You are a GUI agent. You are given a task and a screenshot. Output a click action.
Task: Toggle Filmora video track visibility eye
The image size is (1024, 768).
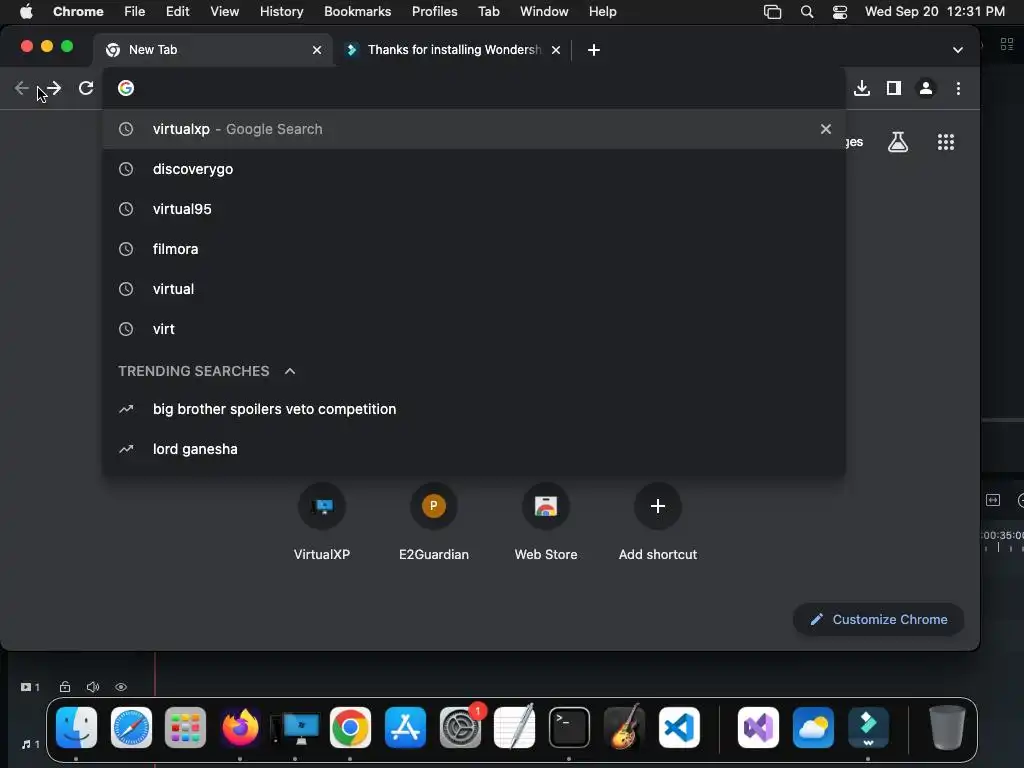(121, 687)
